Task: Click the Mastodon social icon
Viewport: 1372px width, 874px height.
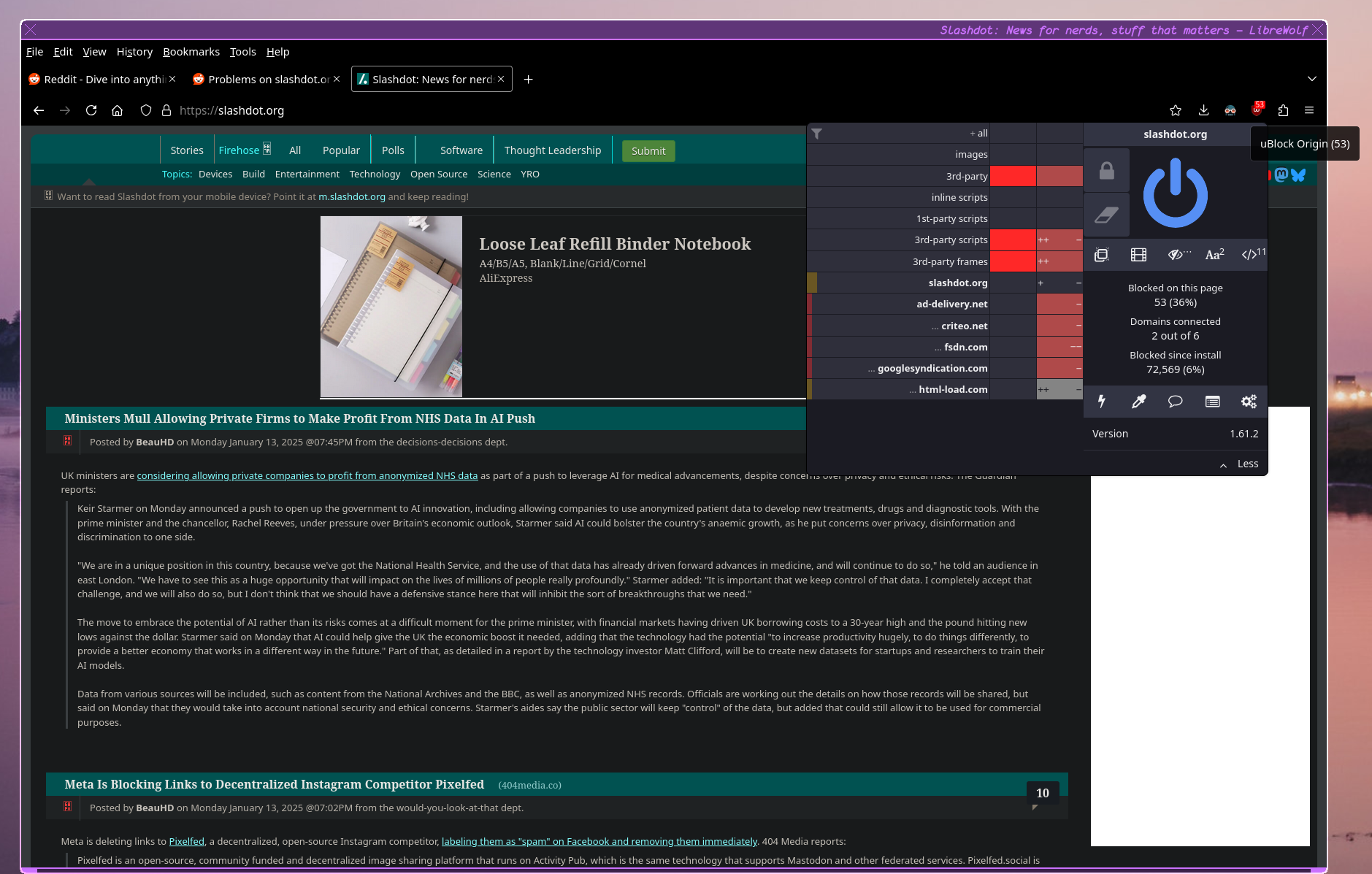Action: pos(1281,175)
